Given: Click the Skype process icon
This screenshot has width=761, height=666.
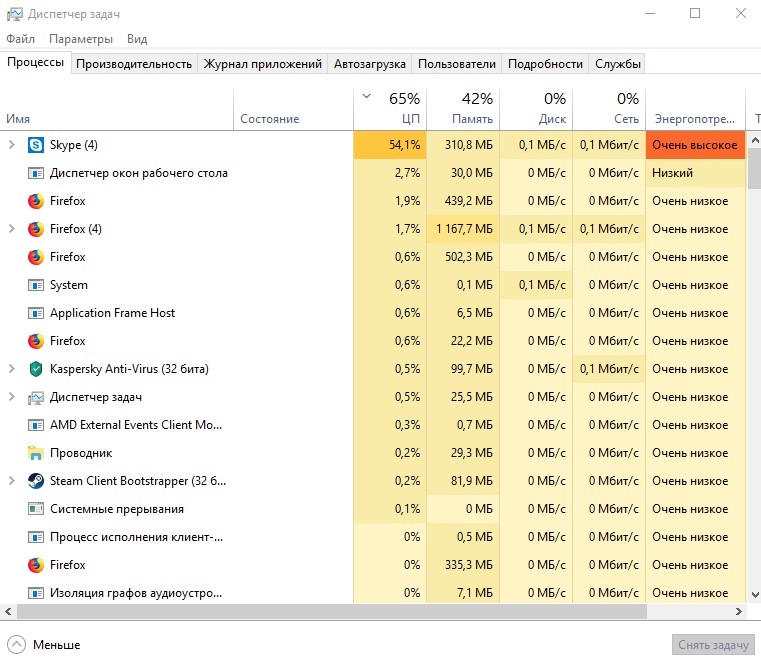Looking at the screenshot, I should [x=36, y=145].
